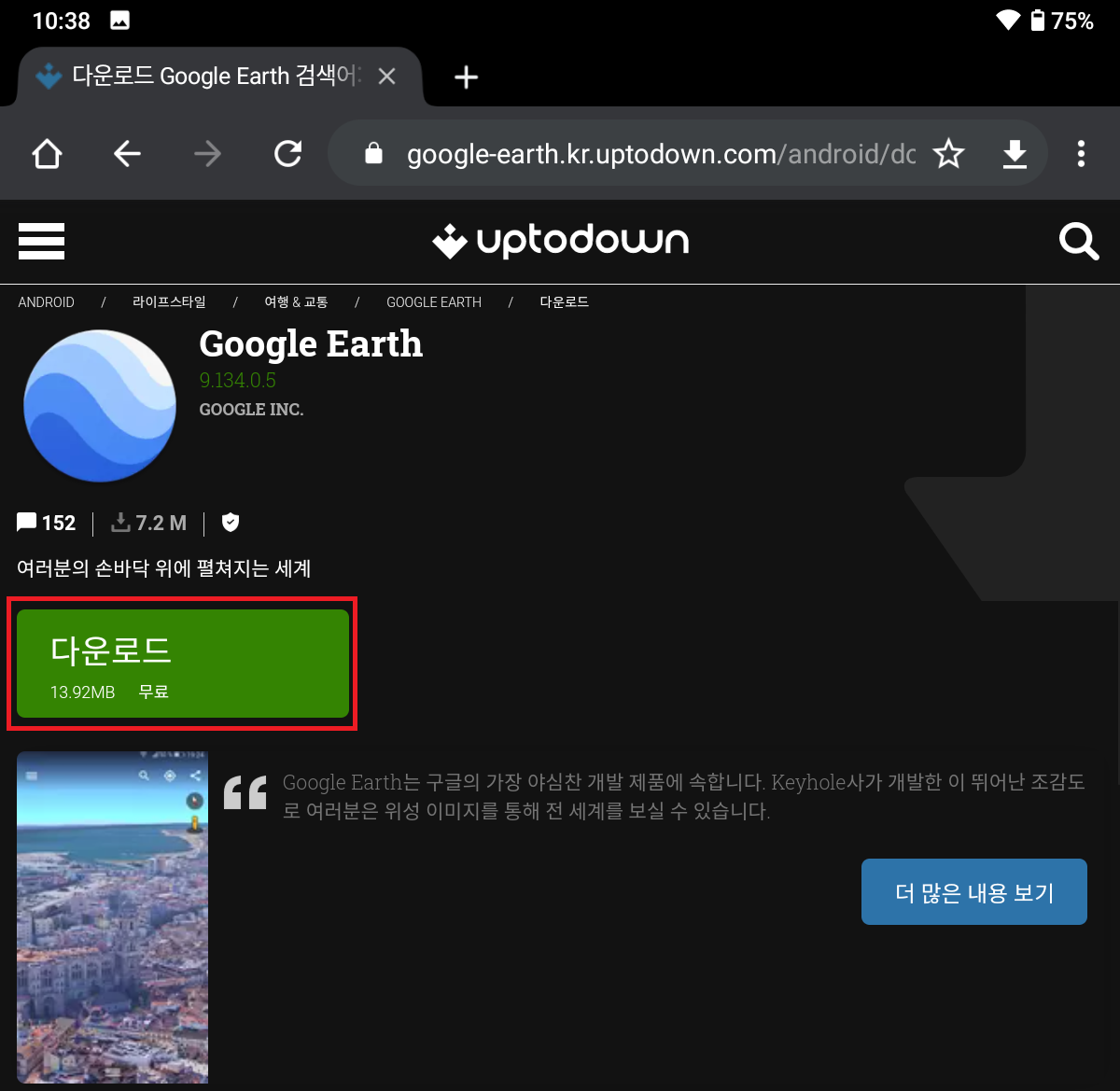Navigate back with the left arrow
This screenshot has height=1091, width=1120.
click(127, 153)
